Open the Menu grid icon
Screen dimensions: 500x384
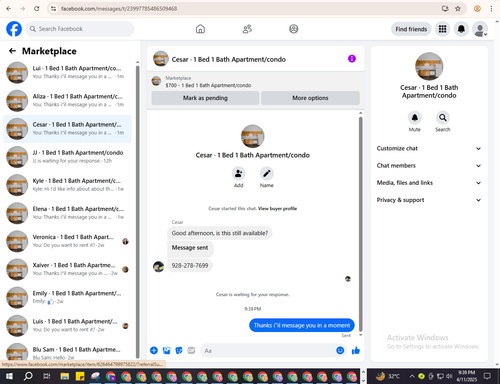coord(442,29)
